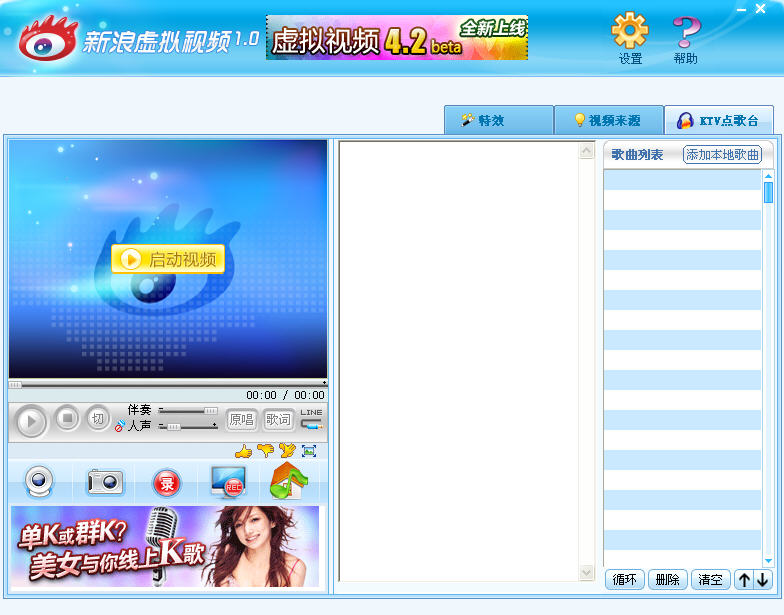The image size is (784, 615).
Task: Click center panel scroll down arrow
Action: 586,572
